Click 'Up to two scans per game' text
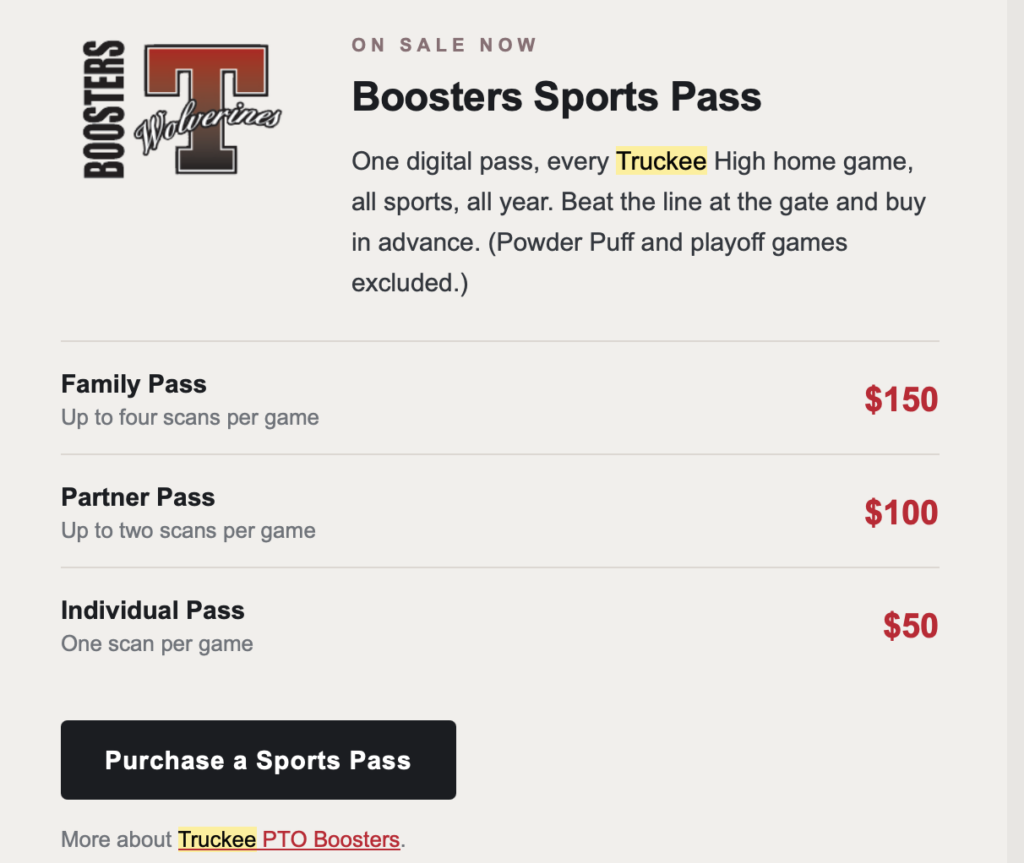 [188, 530]
